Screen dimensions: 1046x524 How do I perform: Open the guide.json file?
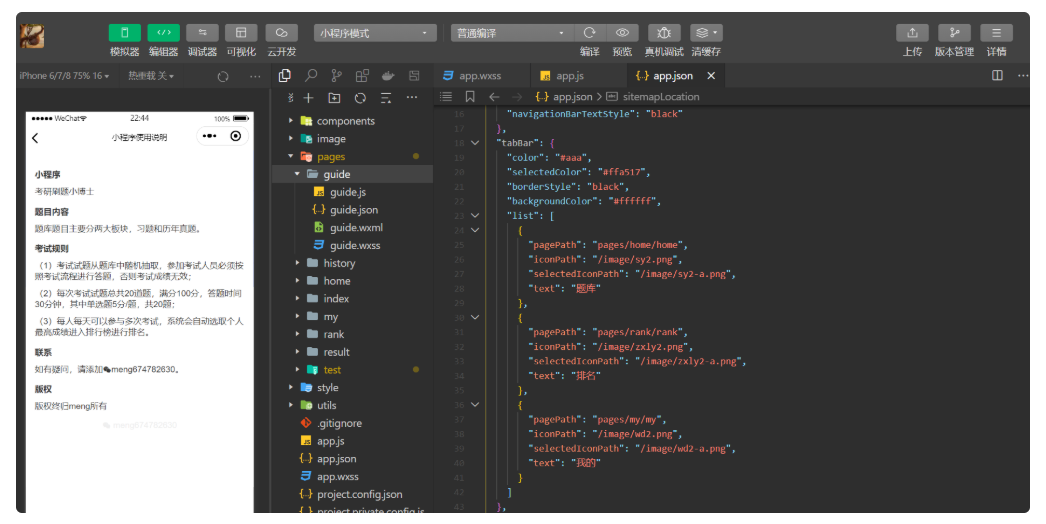(352, 210)
